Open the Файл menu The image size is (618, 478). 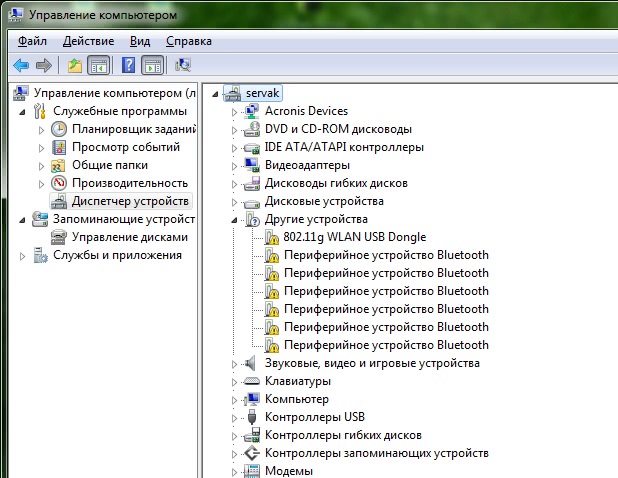point(32,41)
